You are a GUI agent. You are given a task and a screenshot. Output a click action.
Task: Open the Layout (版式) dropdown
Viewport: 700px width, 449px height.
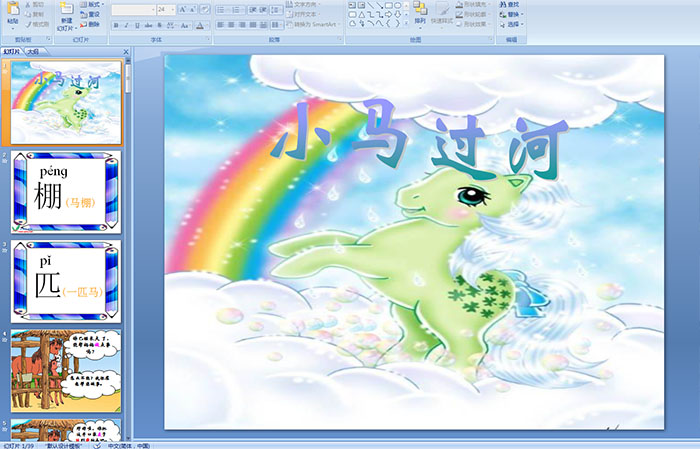[92, 4]
